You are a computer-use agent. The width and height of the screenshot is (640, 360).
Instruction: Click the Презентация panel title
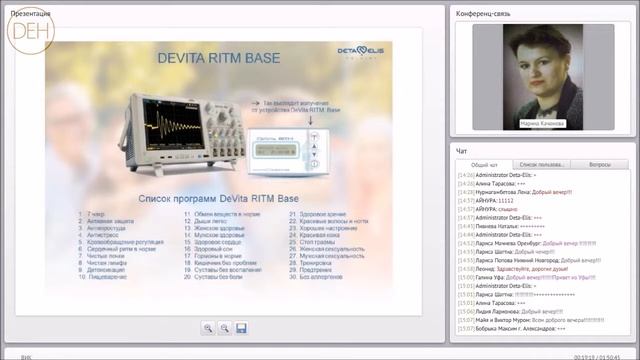[31, 13]
